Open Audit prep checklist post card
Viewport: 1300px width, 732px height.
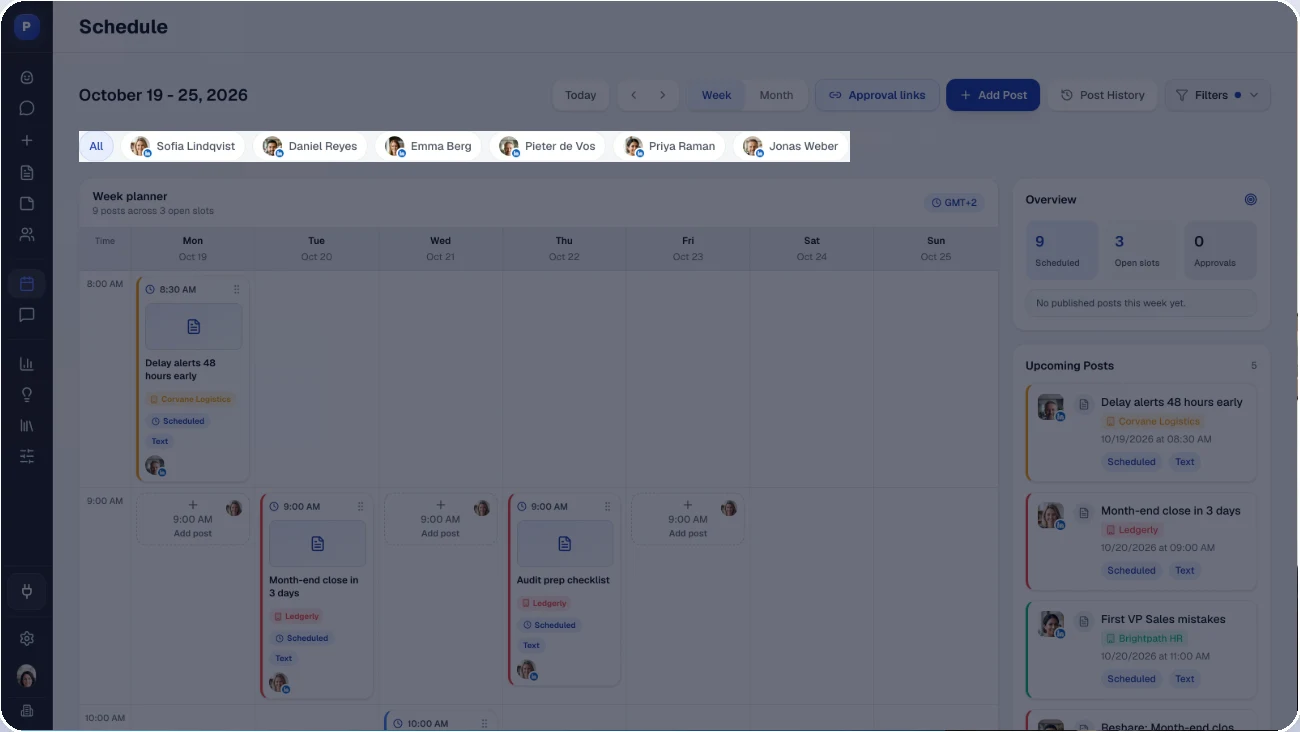[564, 589]
